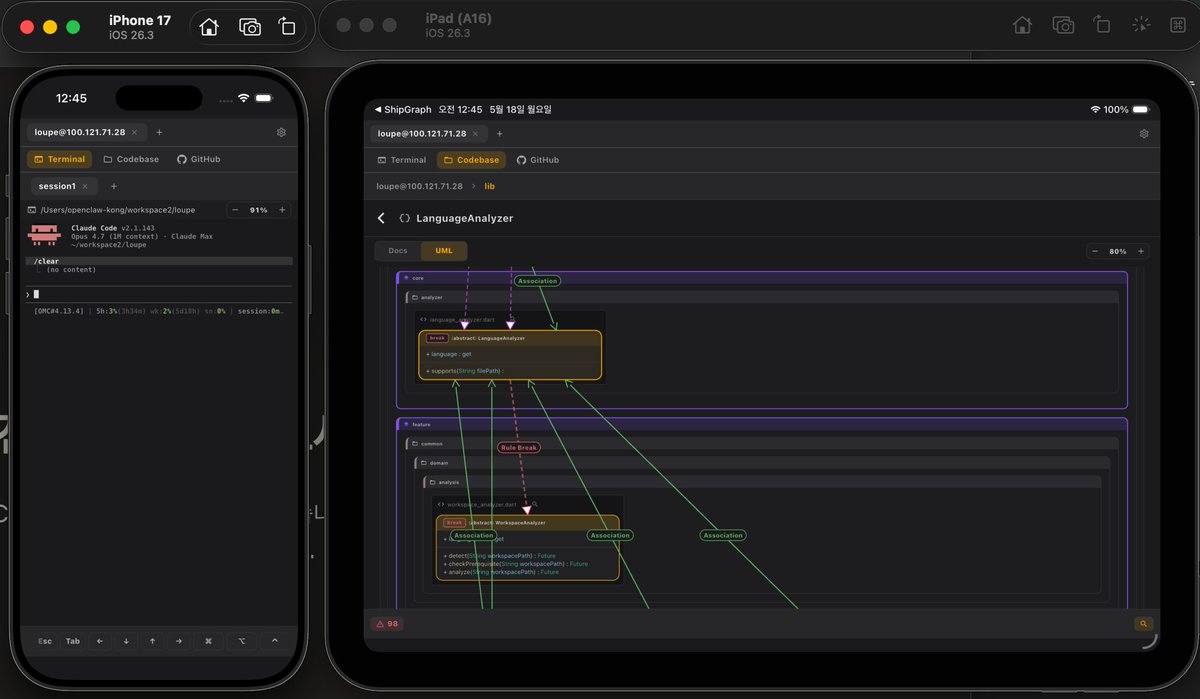The image size is (1200, 699).
Task: Select abstract LanguageAnalyzer class node
Action: (x=510, y=355)
